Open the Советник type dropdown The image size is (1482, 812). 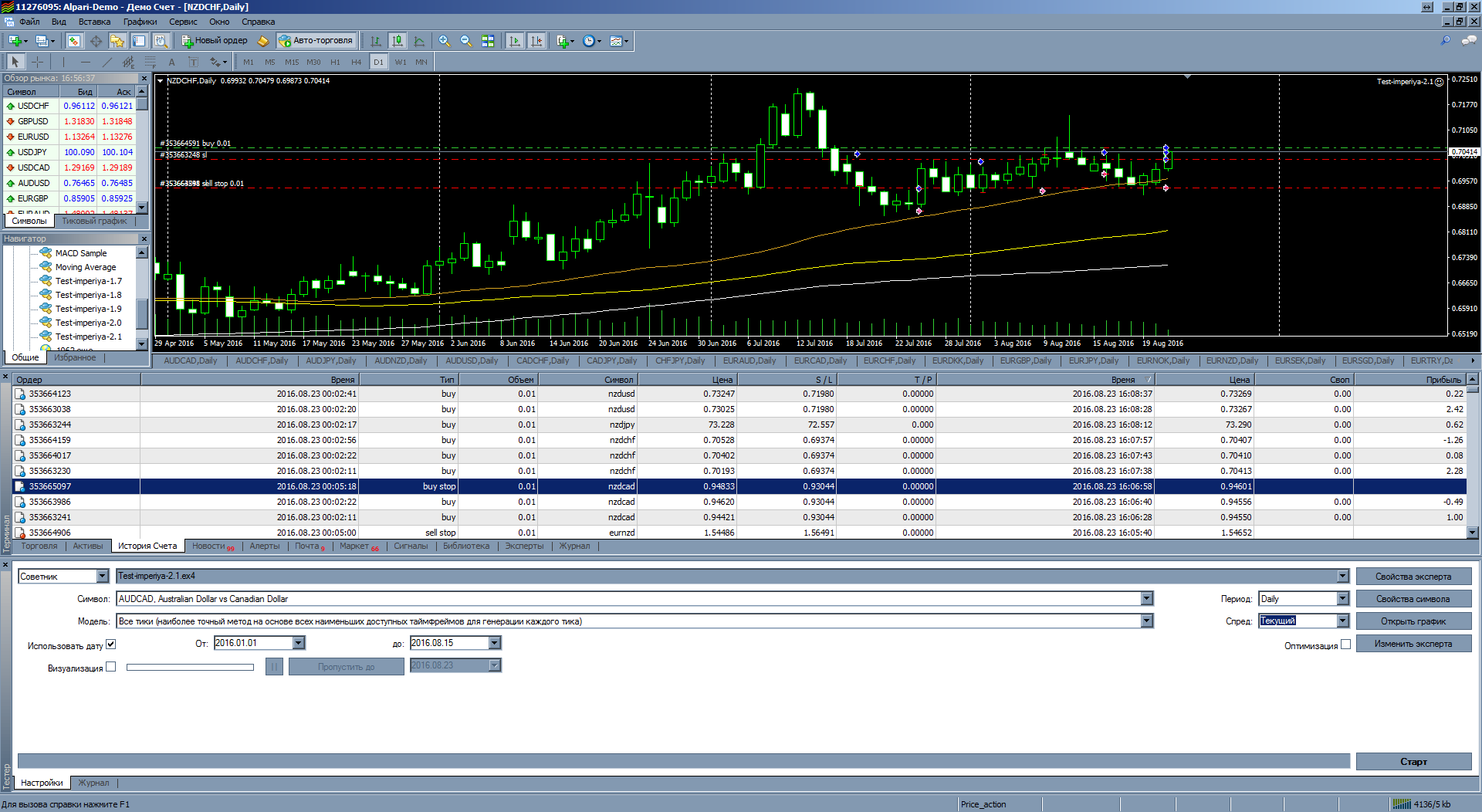(102, 577)
